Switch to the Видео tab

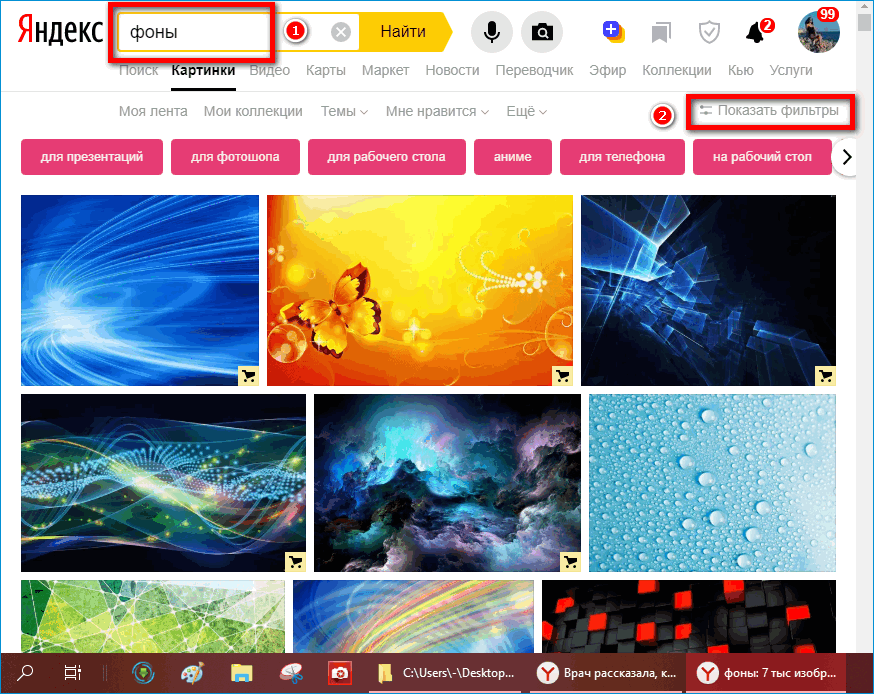point(270,70)
